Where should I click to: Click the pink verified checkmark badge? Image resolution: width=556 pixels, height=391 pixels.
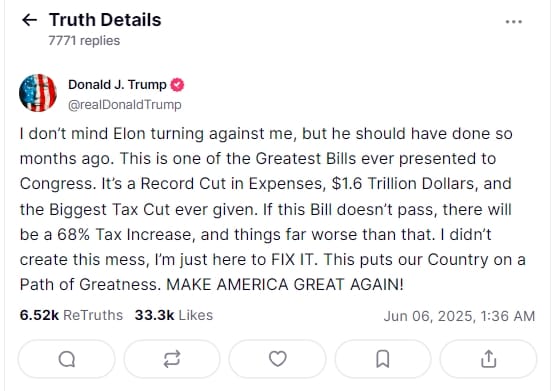point(177,85)
